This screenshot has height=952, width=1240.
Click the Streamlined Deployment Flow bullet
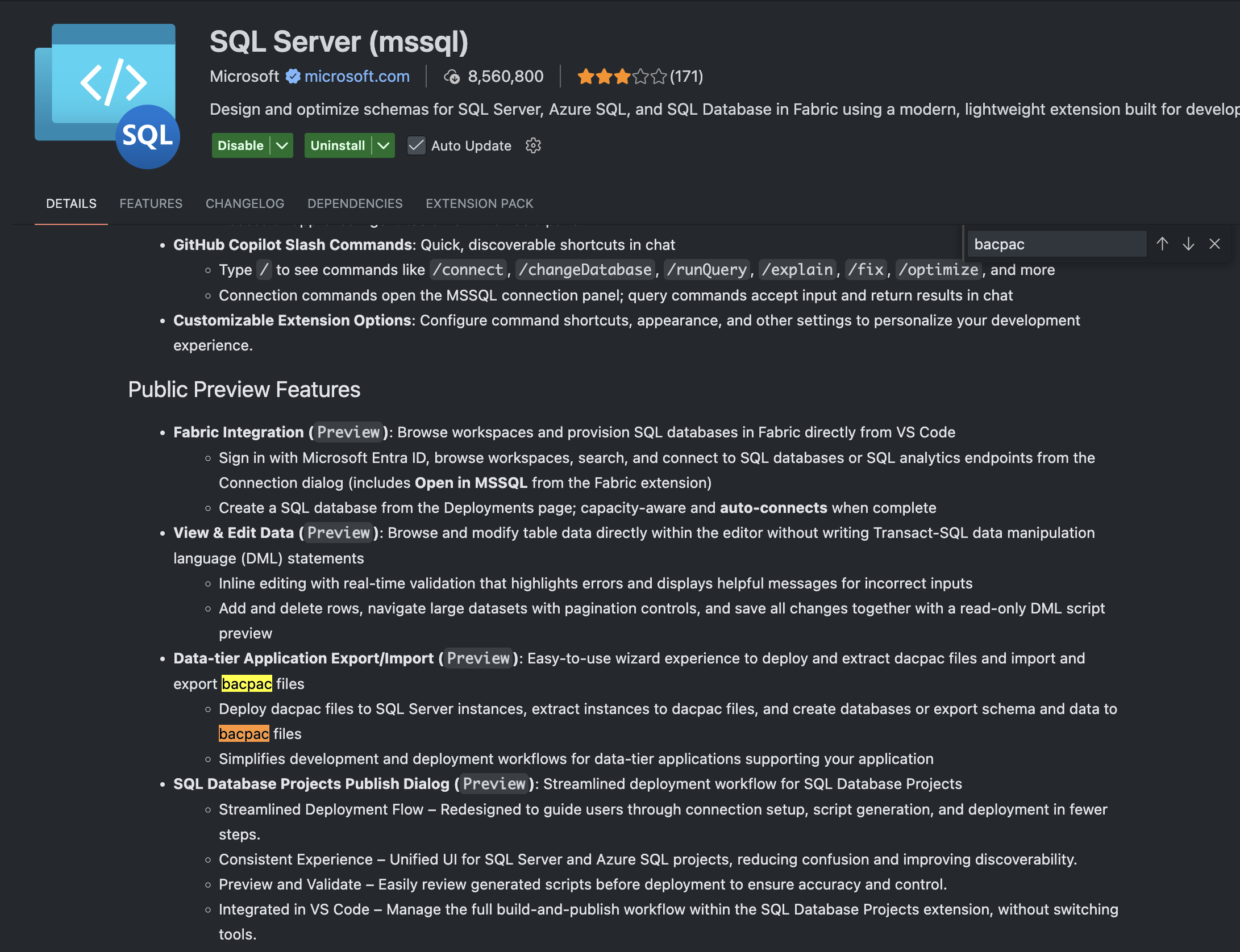(663, 822)
